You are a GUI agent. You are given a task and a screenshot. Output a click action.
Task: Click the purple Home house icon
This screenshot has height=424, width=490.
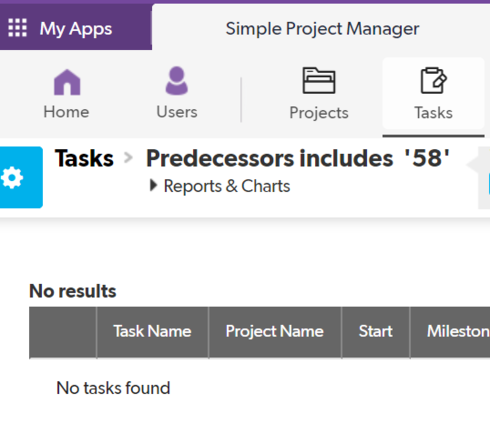pyautogui.click(x=67, y=82)
